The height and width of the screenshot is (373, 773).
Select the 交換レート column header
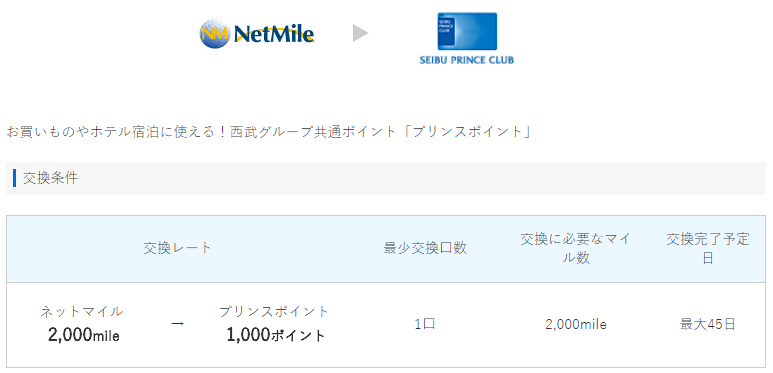pos(177,248)
